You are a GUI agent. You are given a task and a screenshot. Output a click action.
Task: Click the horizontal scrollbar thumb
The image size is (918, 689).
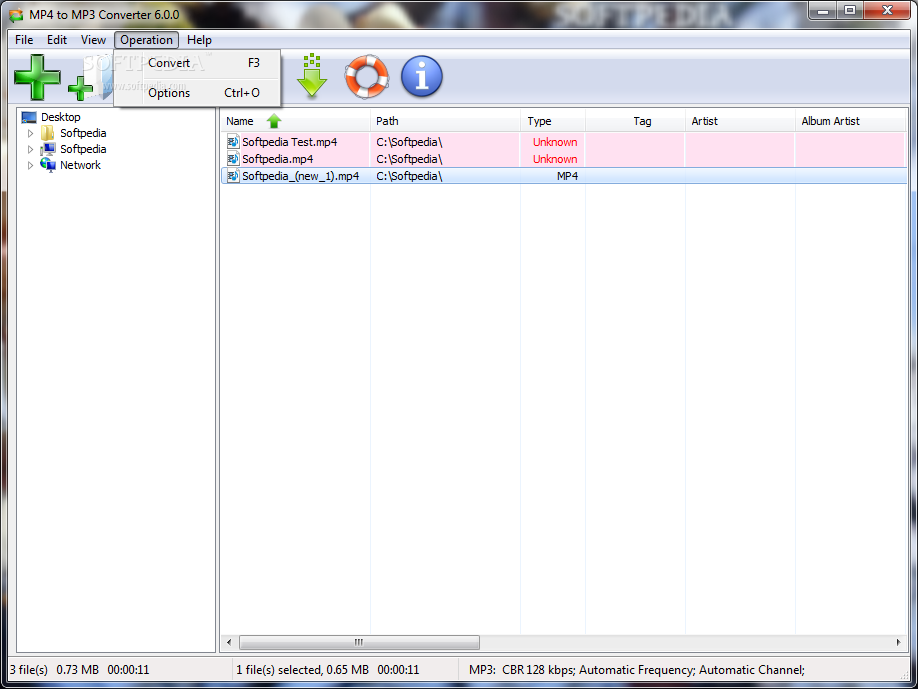(359, 642)
